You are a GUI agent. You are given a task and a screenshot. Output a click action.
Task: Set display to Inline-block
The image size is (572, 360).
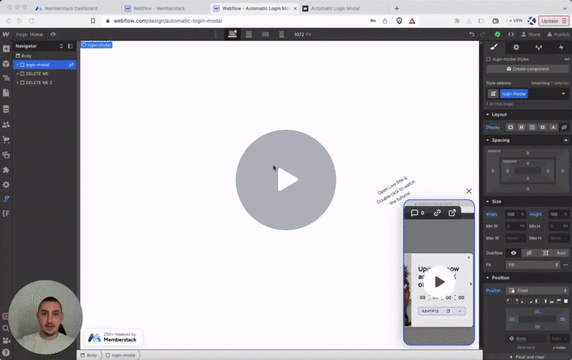coord(542,127)
